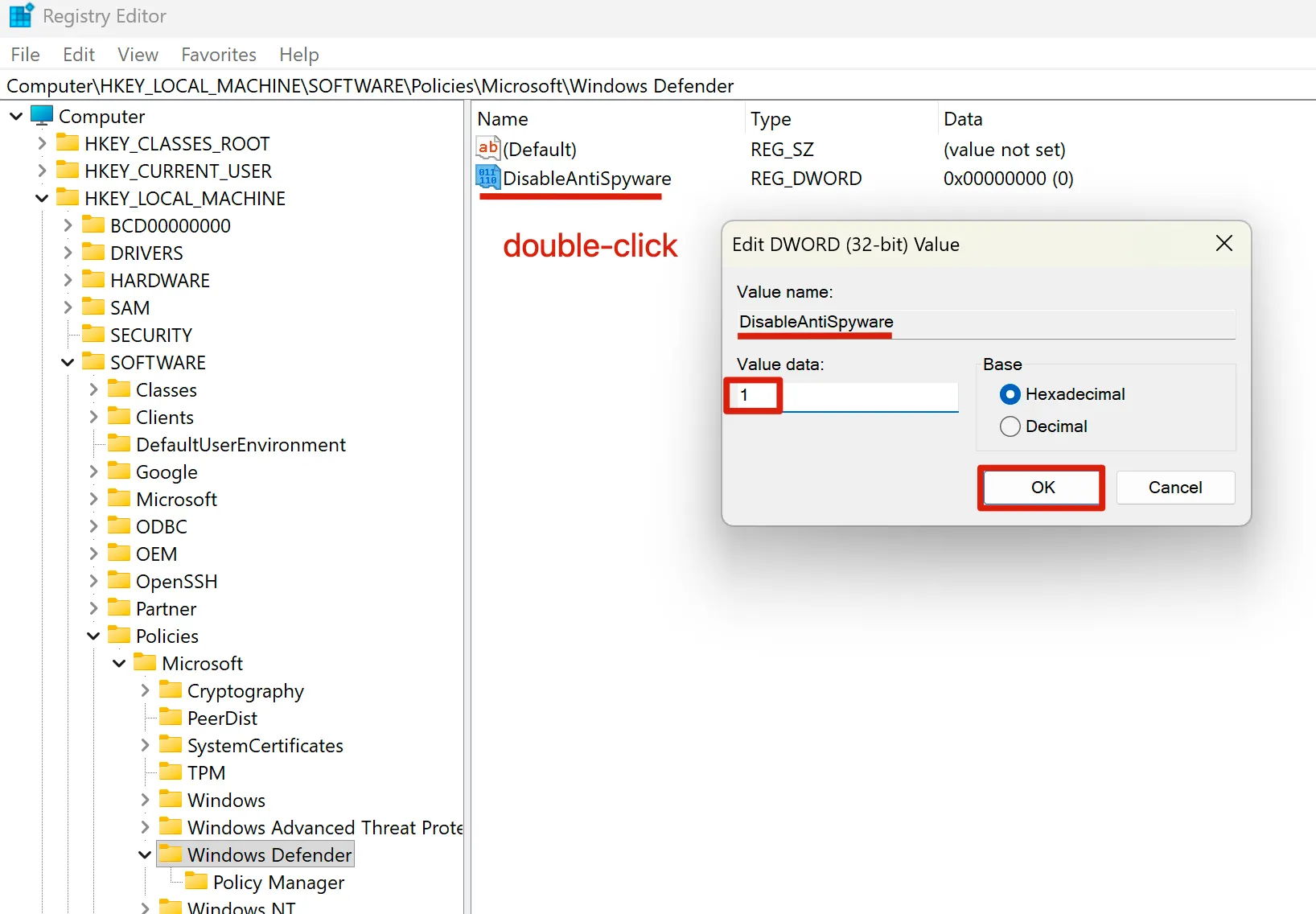The image size is (1316, 914).
Task: Click the (Default) string value icon
Action: [x=487, y=149]
